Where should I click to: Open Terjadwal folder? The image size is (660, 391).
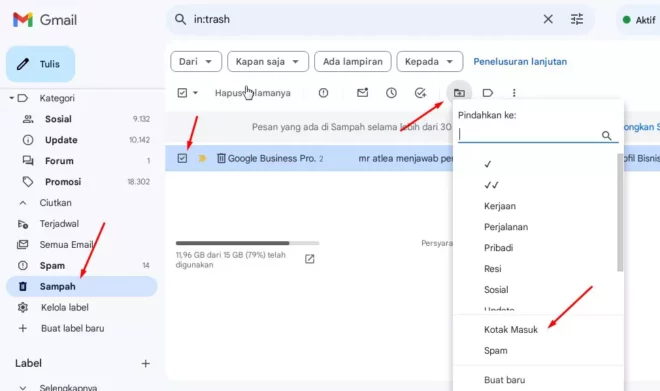(59, 224)
